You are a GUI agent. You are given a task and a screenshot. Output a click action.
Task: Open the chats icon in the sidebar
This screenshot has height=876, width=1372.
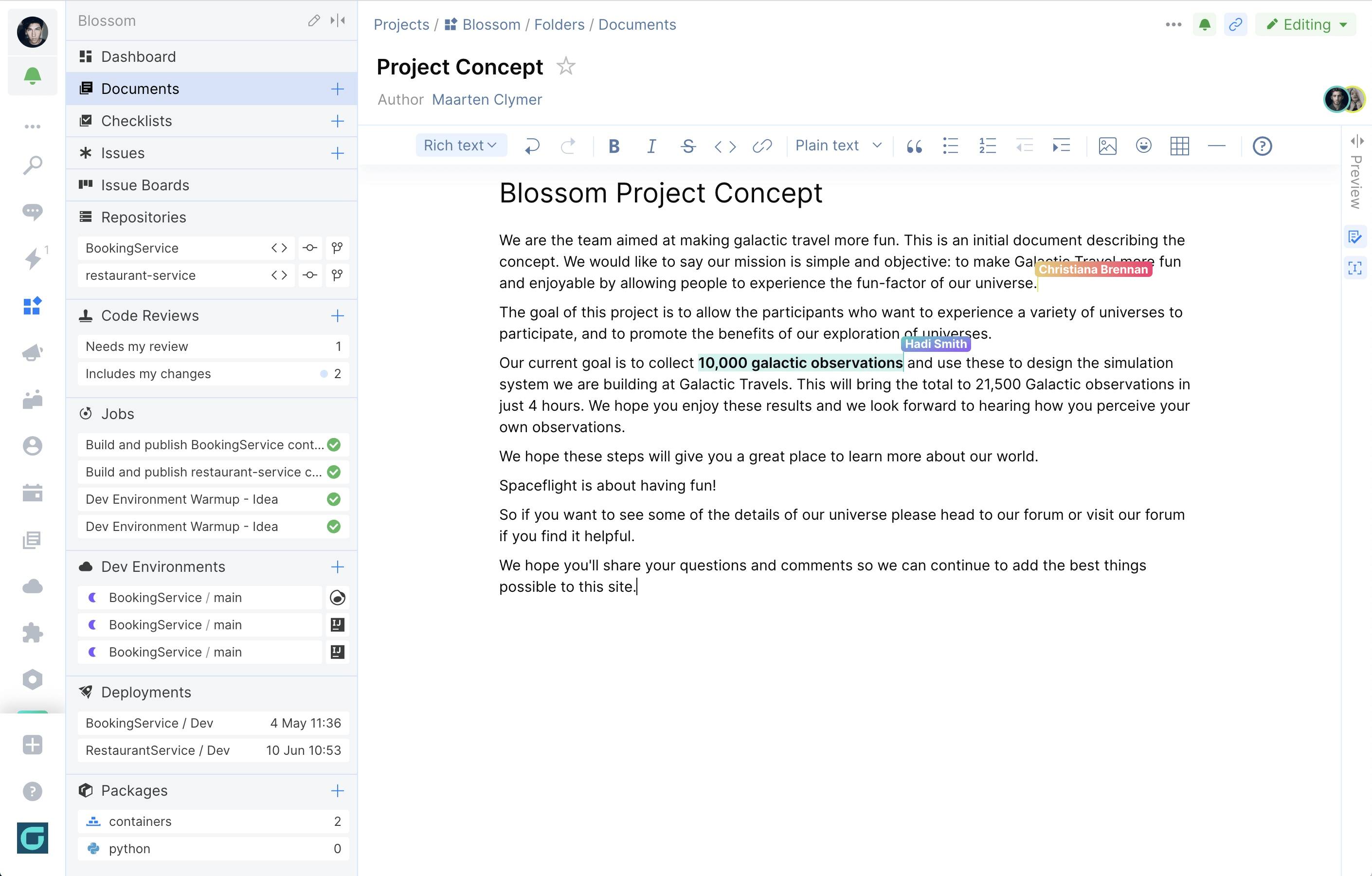click(33, 212)
